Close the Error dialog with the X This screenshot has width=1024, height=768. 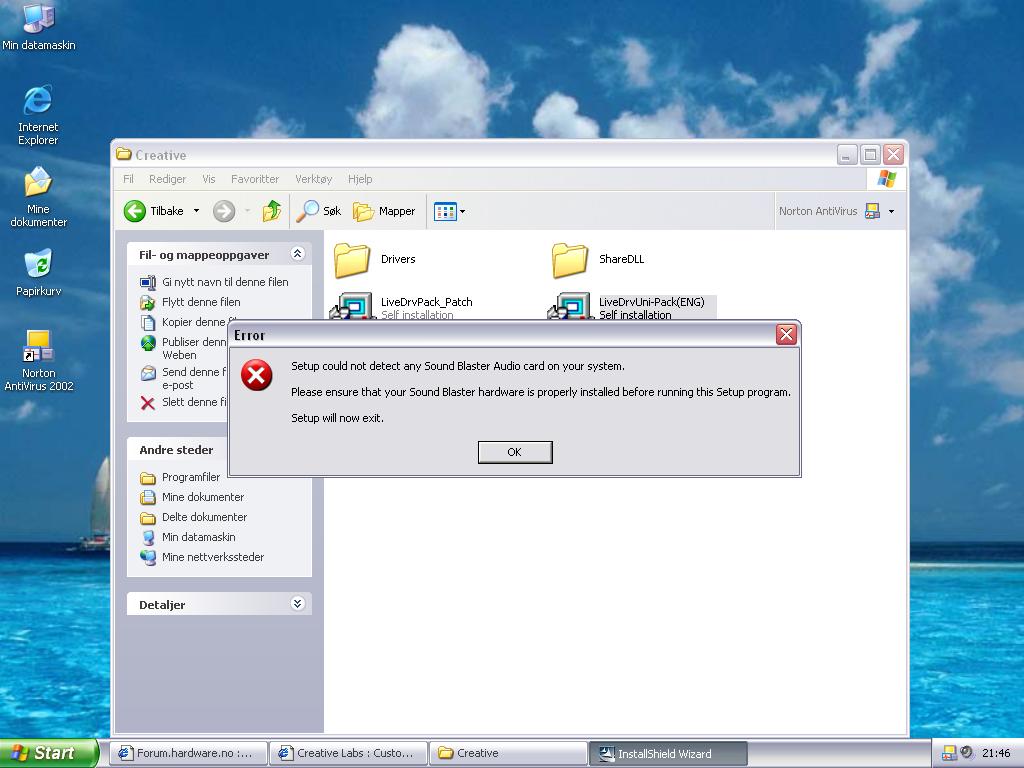tap(786, 334)
